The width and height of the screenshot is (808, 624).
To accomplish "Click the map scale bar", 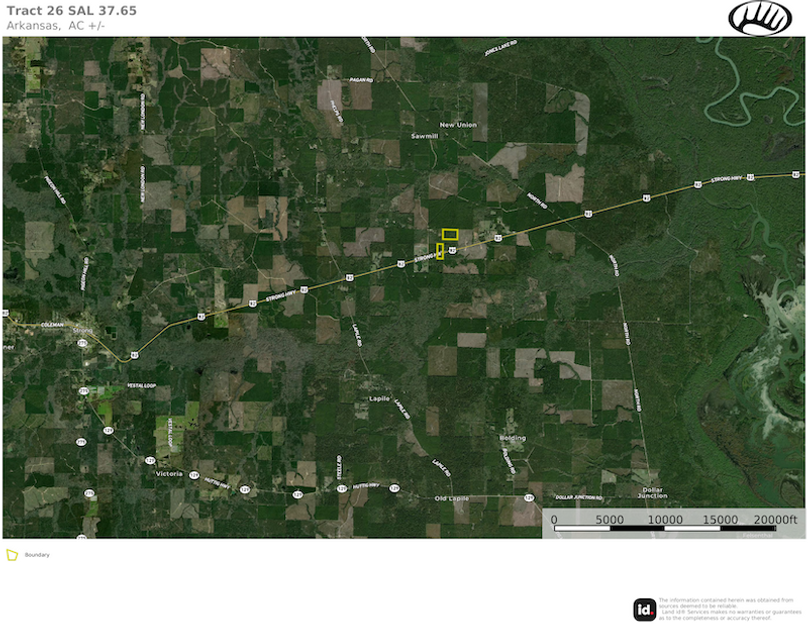I will [675, 526].
